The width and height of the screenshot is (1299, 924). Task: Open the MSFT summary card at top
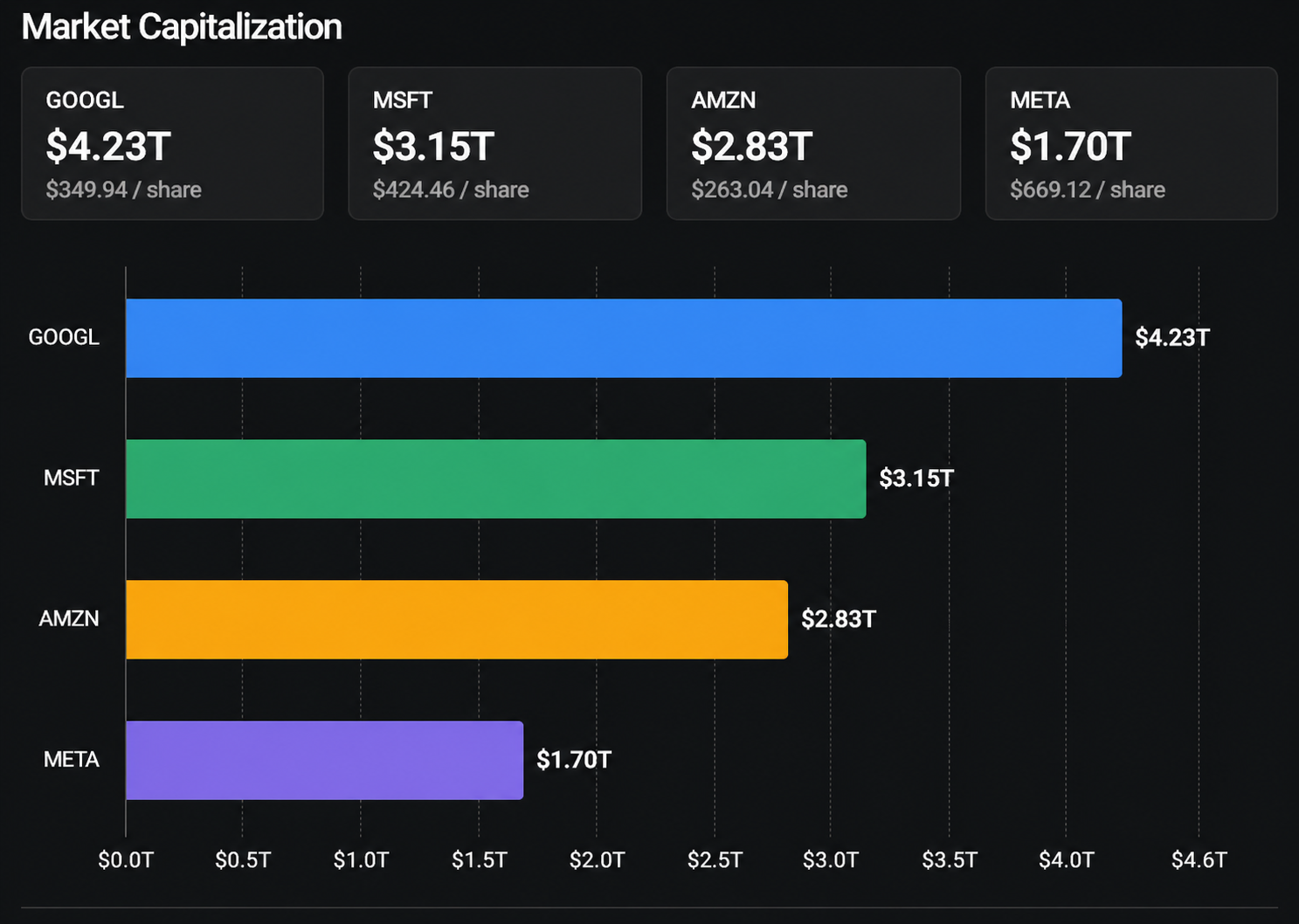point(494,143)
